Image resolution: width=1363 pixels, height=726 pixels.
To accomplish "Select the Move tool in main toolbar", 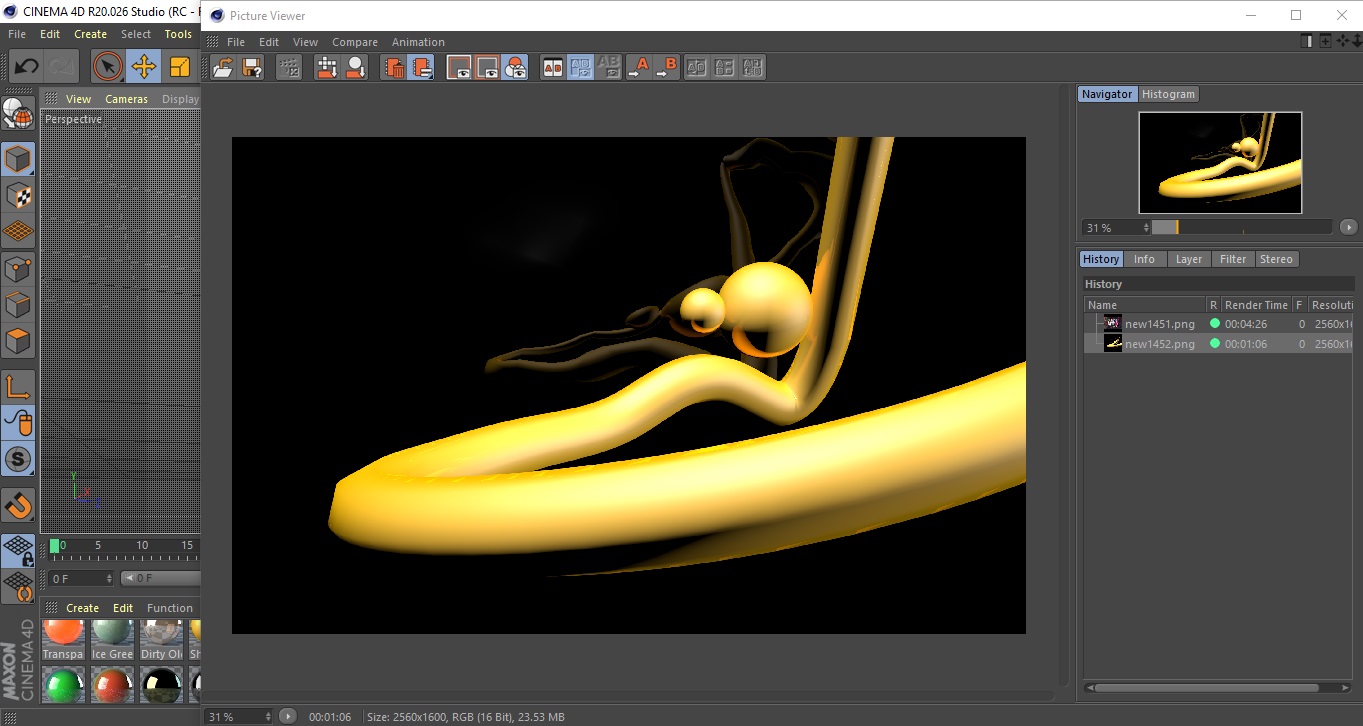I will 144,67.
